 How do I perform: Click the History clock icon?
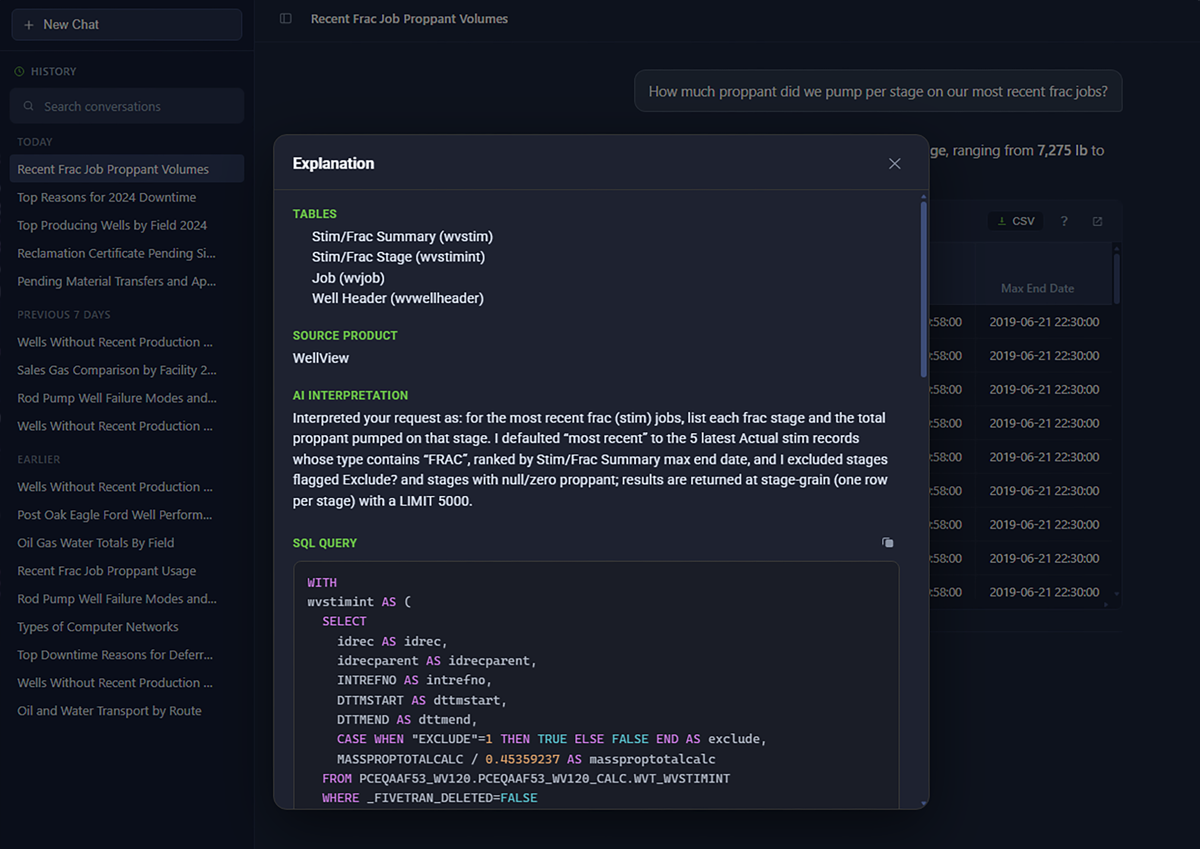19,72
